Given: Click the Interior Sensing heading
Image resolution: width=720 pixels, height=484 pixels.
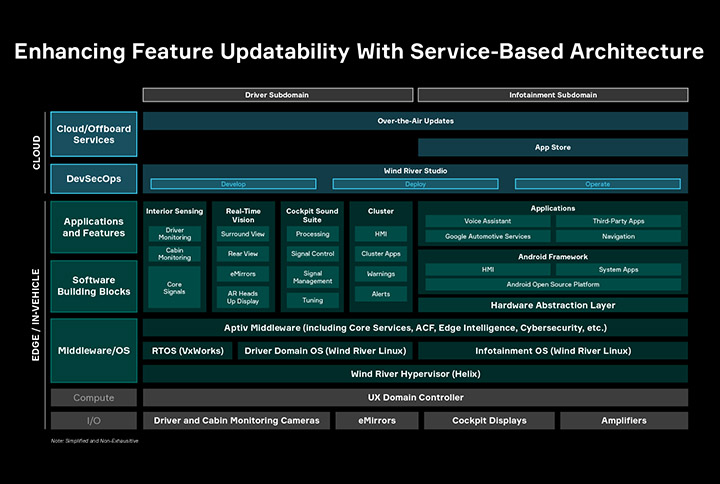Looking at the screenshot, I should pyautogui.click(x=174, y=211).
